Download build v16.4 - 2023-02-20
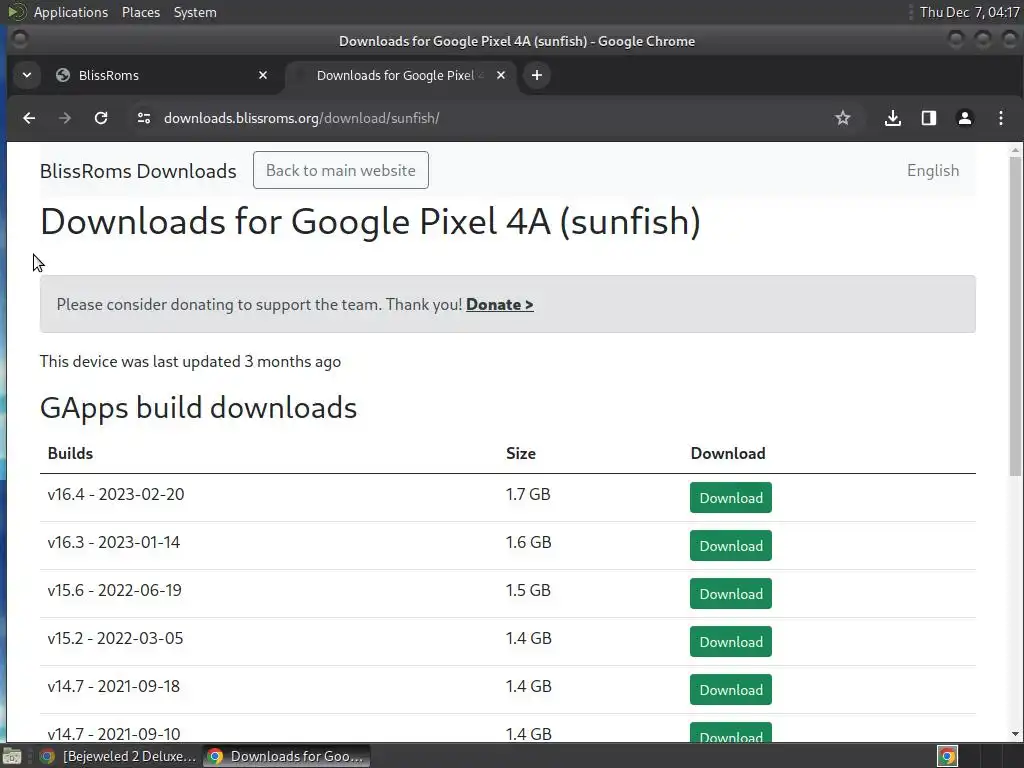Viewport: 1024px width, 768px height. click(x=731, y=498)
